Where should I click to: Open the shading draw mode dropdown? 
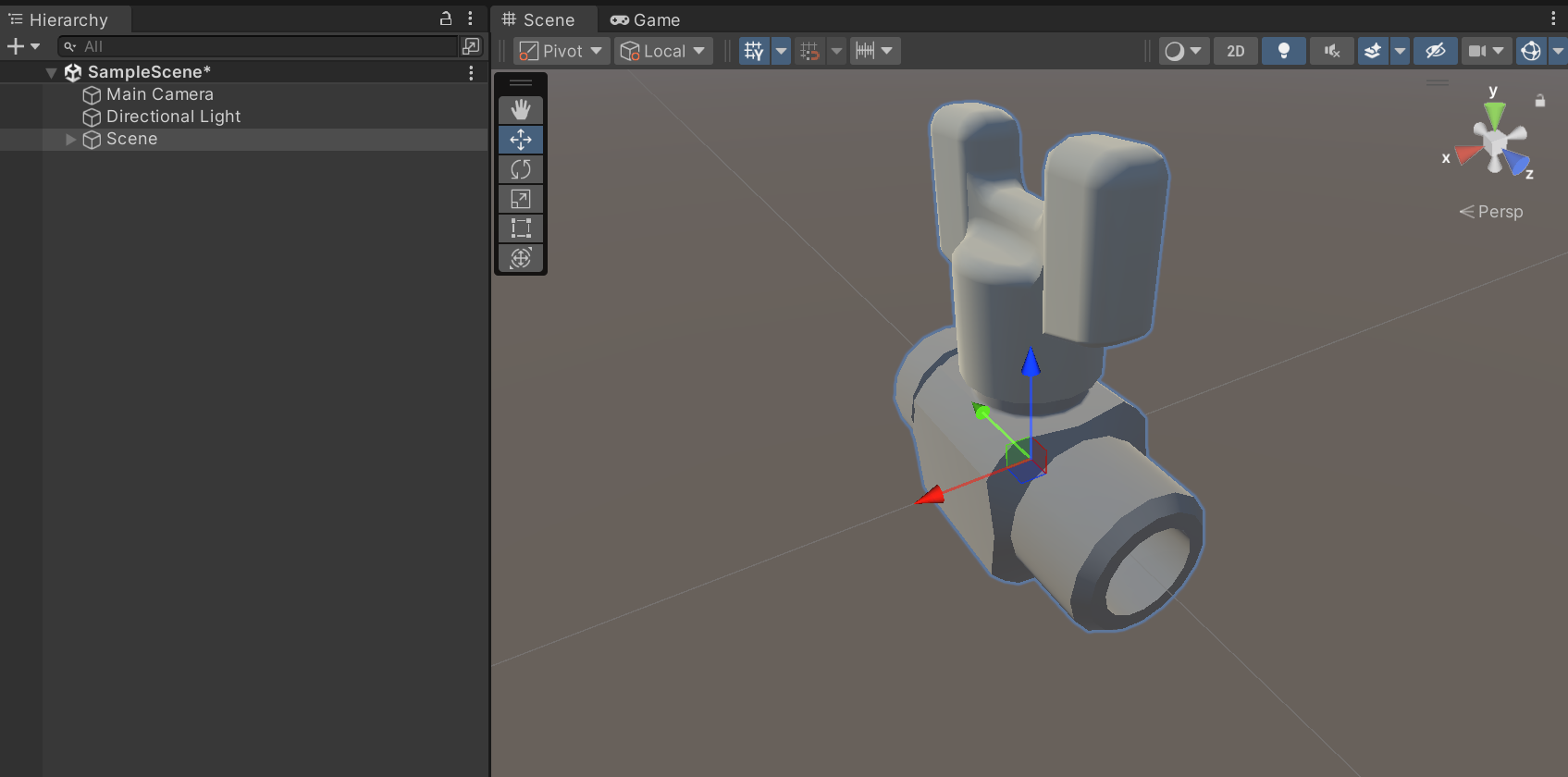1182,51
